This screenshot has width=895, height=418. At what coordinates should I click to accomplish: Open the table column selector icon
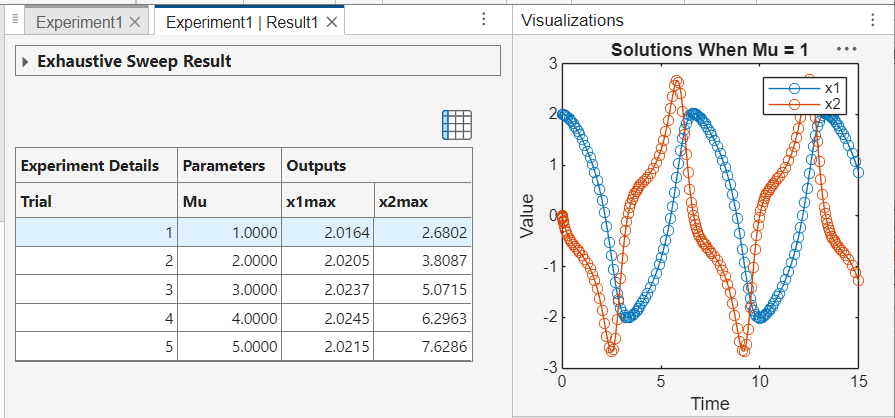(x=457, y=124)
